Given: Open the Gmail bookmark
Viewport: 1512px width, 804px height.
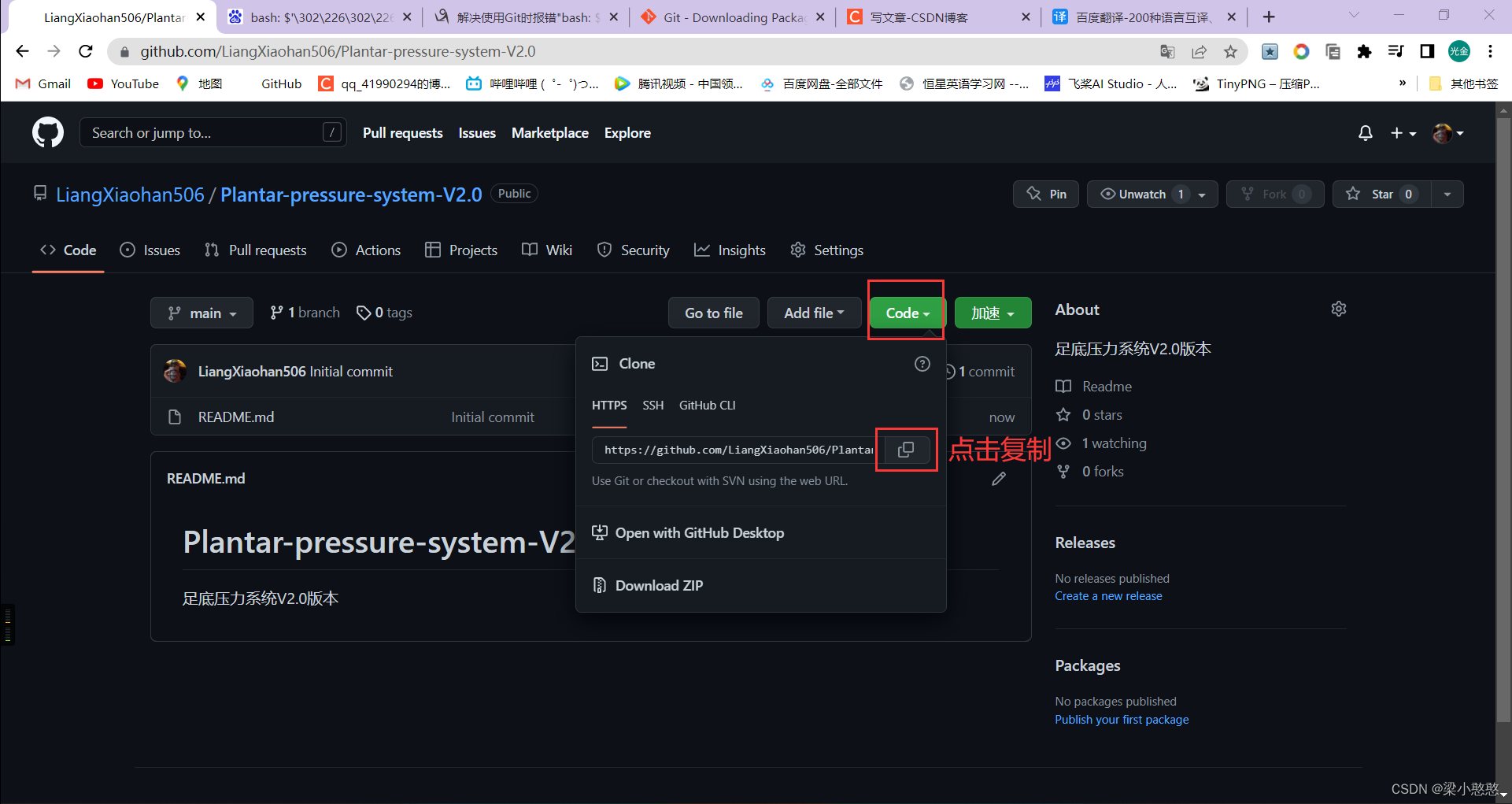Looking at the screenshot, I should click(43, 83).
